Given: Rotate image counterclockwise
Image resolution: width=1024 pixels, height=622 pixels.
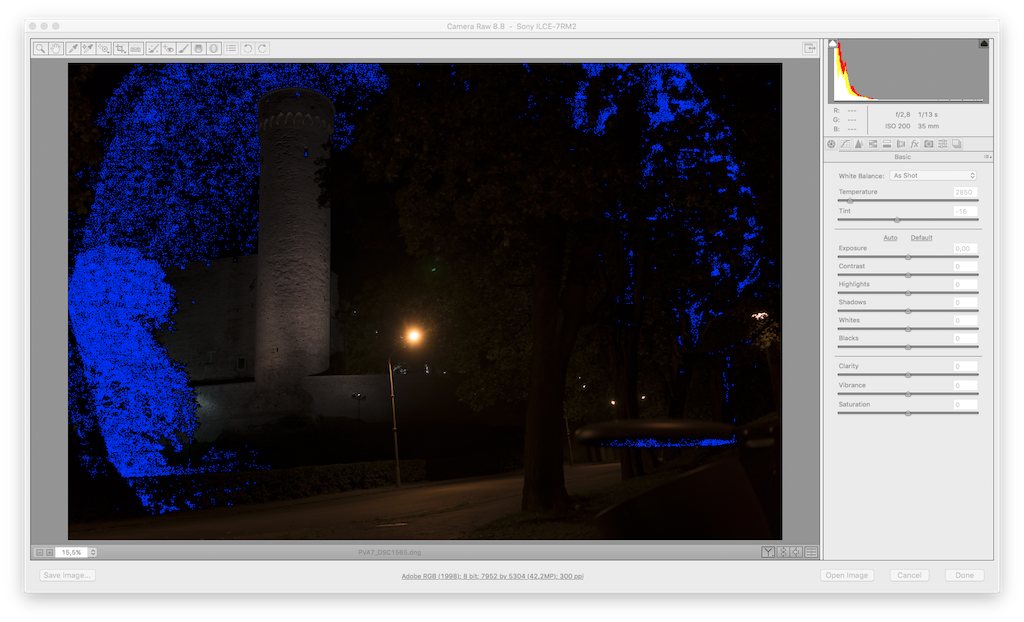Looking at the screenshot, I should (247, 48).
